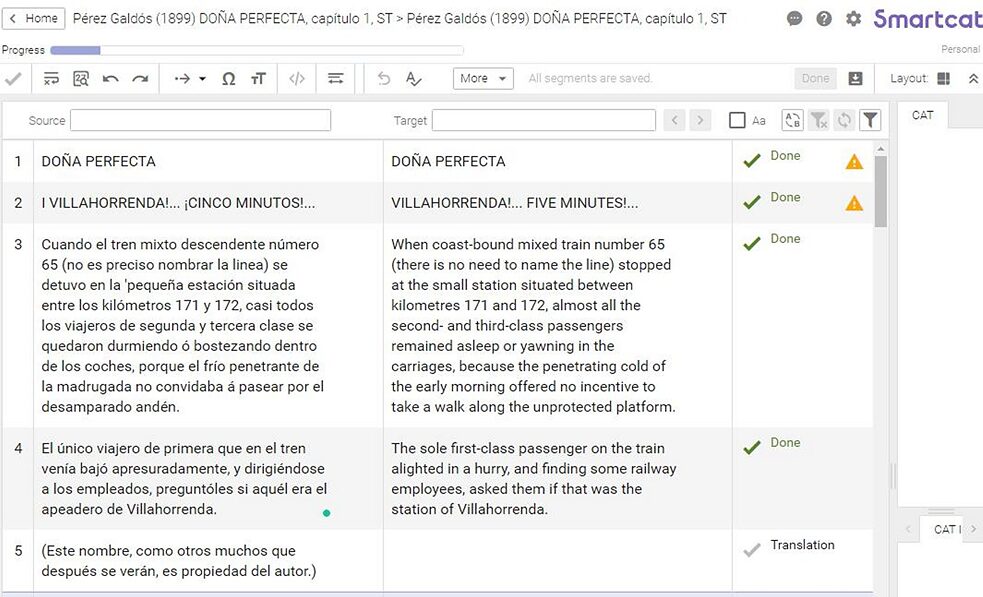Toggle the case-sensitive Aa checkbox
This screenshot has height=597, width=983.
tap(738, 121)
